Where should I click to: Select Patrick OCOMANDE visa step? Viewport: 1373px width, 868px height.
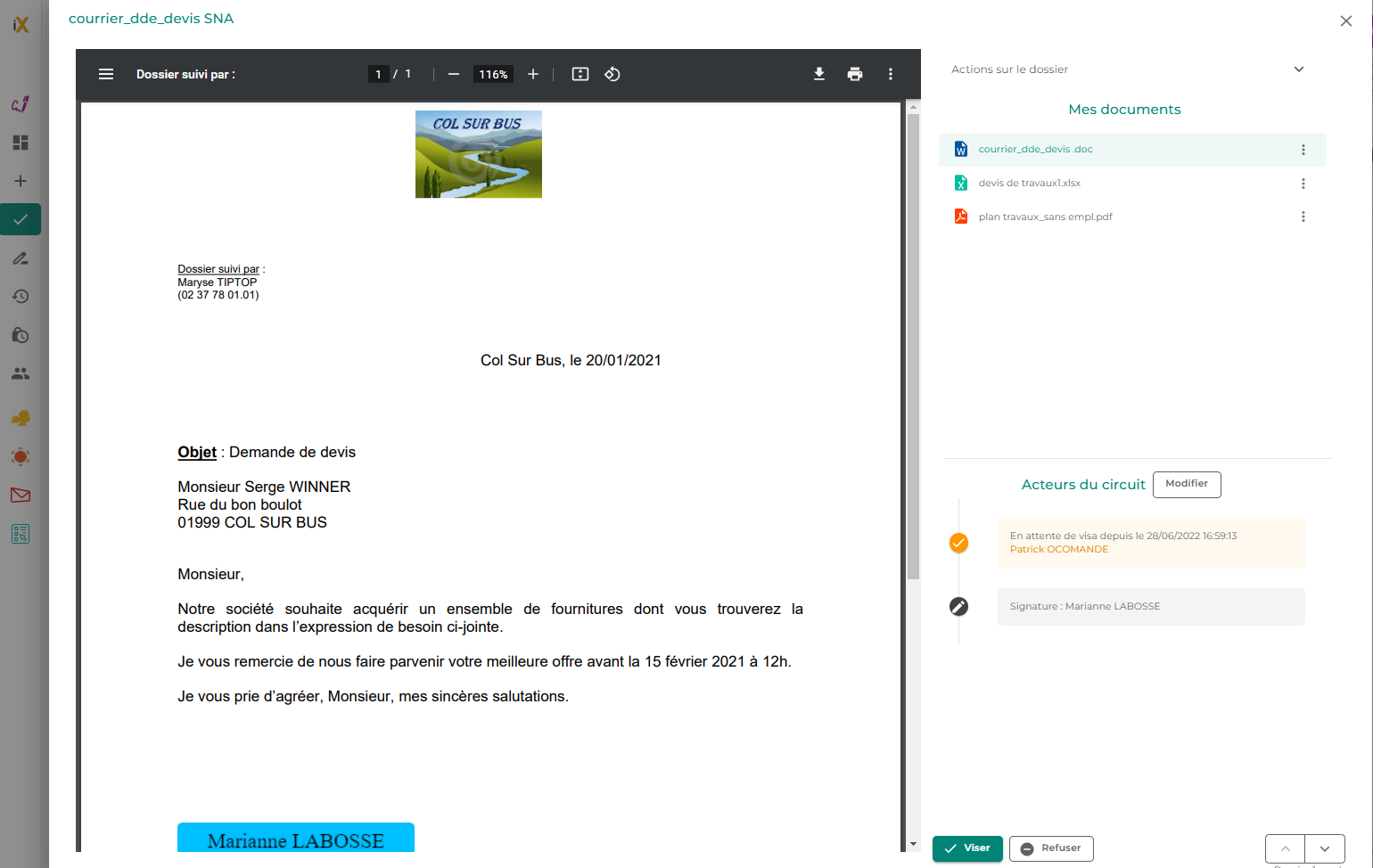1151,543
